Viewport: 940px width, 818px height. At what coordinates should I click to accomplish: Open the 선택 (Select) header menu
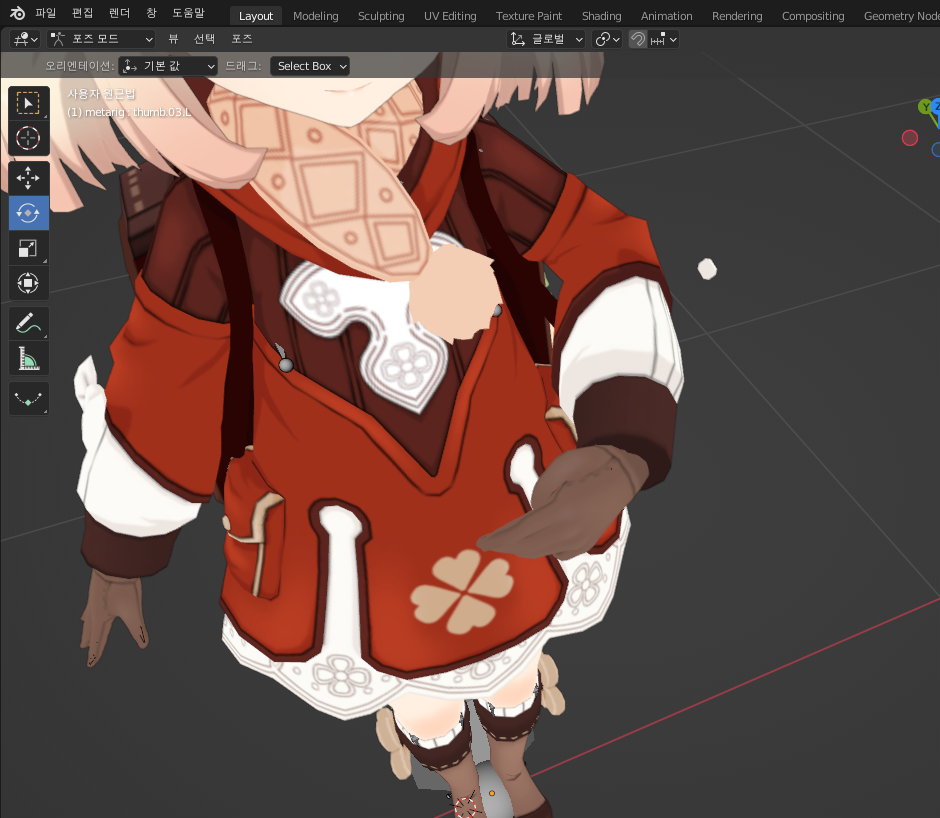coord(204,39)
